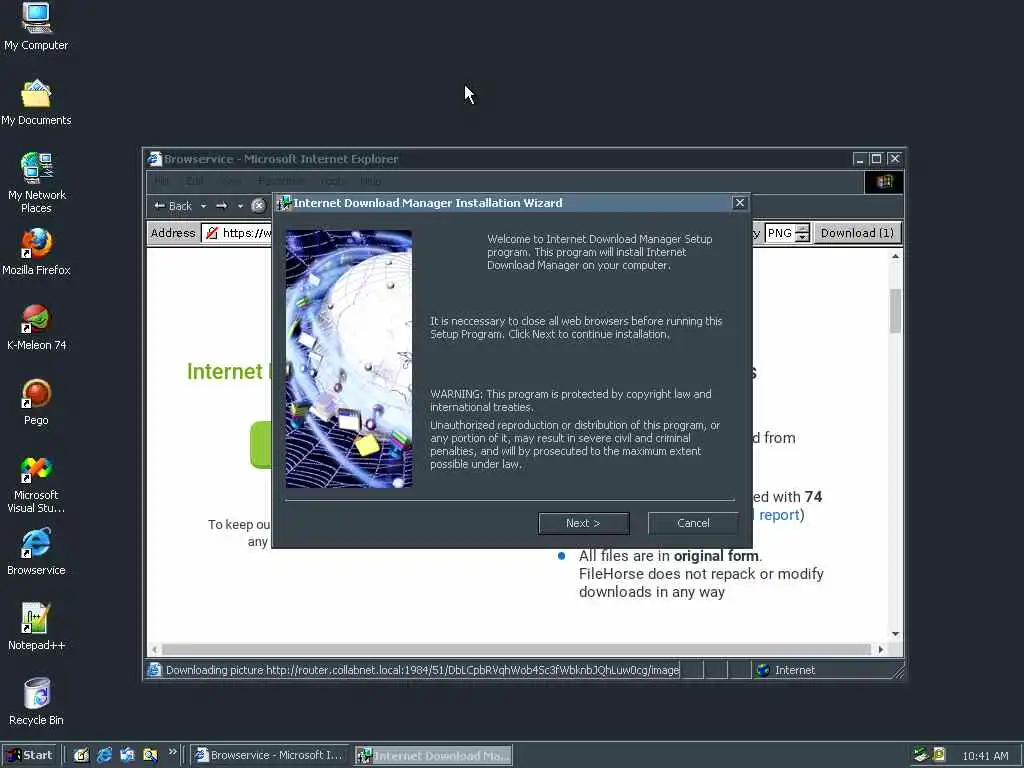
Task: Click Next in the installation wizard
Action: click(x=584, y=523)
